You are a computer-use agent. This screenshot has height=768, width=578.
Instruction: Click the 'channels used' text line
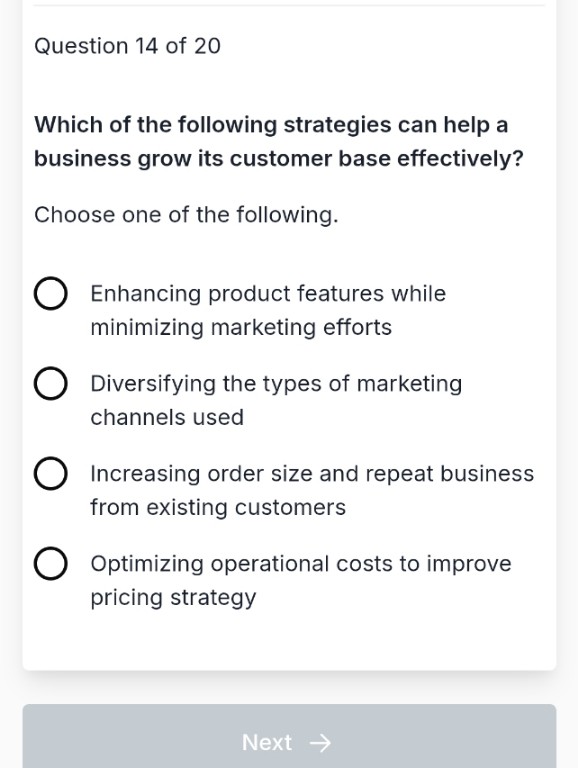click(x=167, y=417)
